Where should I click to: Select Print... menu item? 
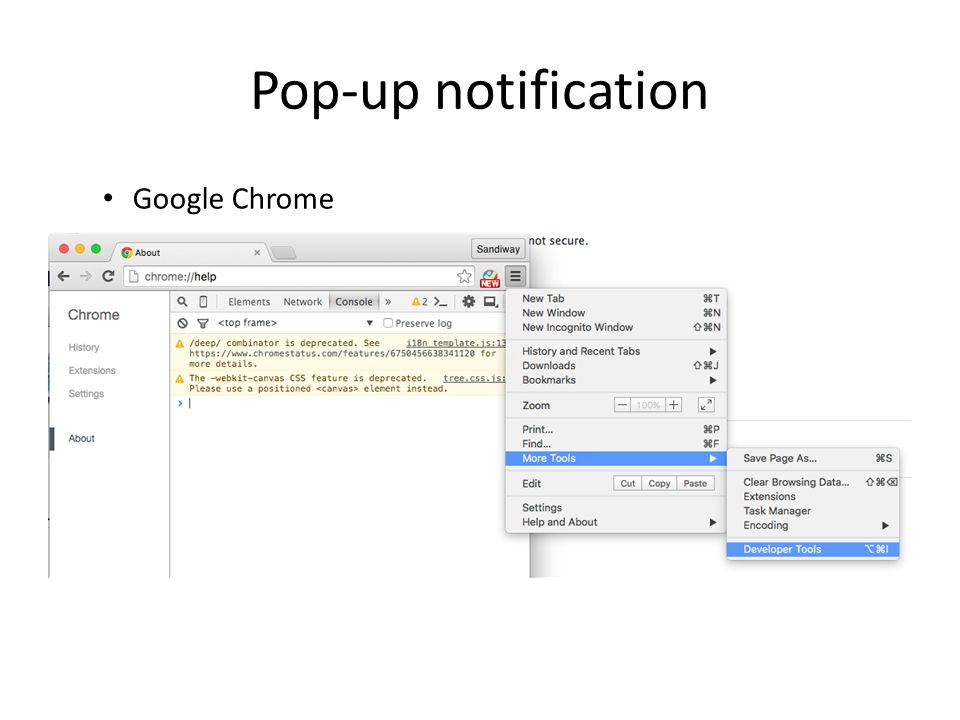[x=616, y=429]
